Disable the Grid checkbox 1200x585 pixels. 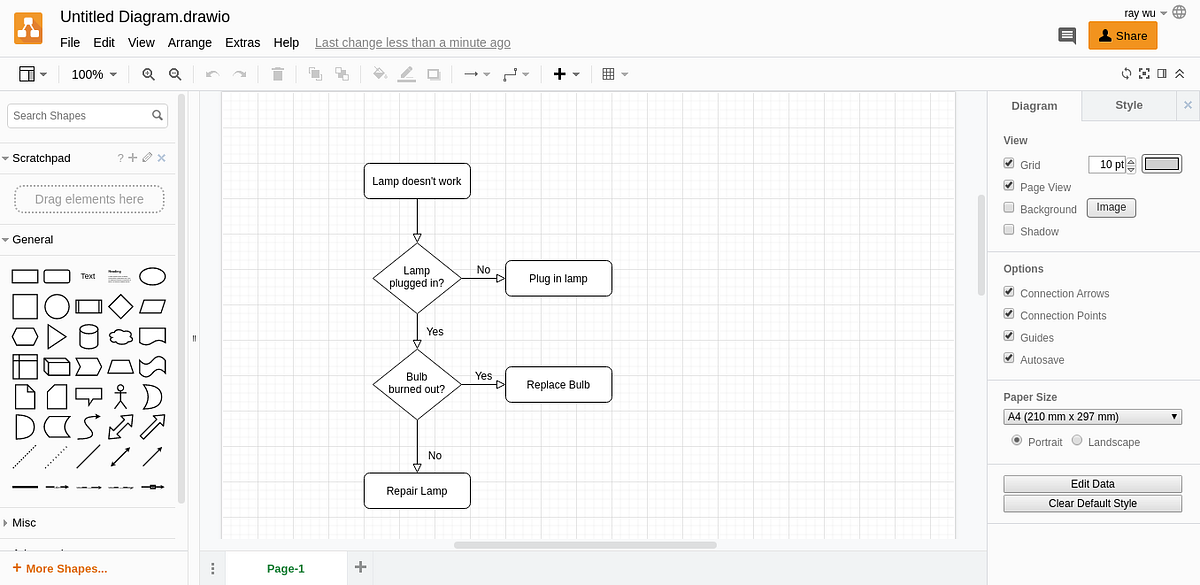1009,163
